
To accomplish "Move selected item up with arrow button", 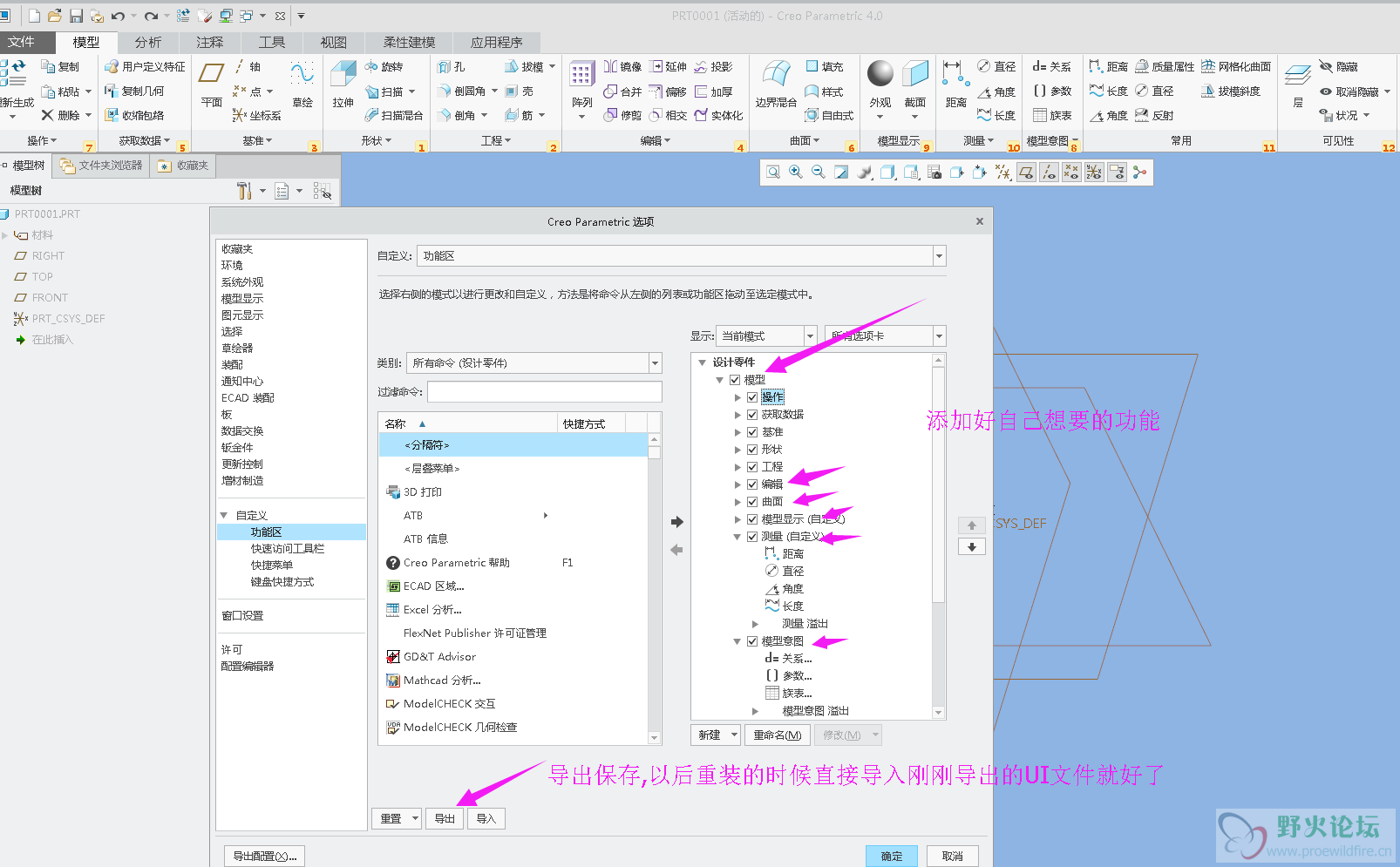I will pos(972,525).
